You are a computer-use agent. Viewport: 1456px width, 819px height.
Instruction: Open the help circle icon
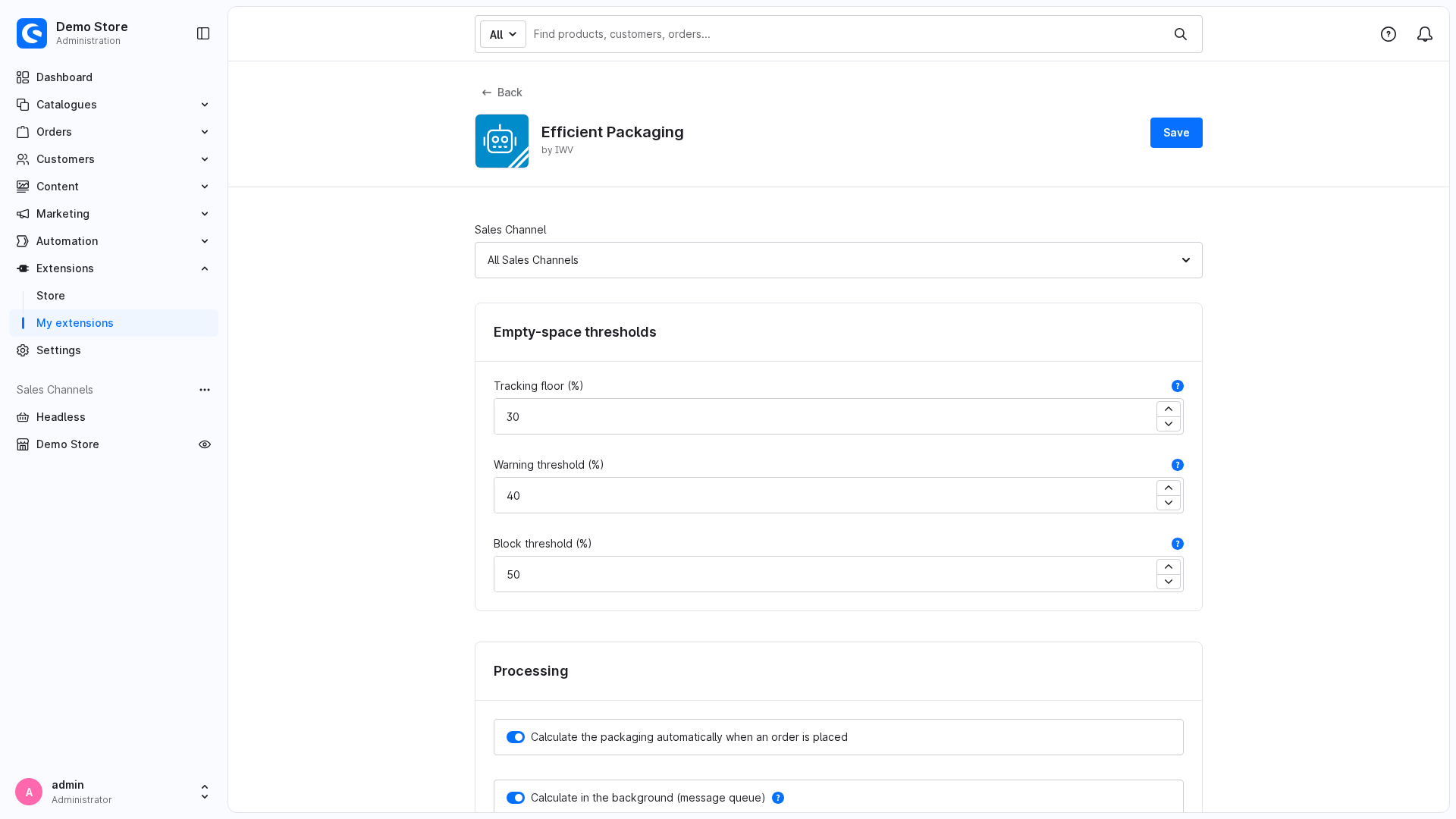pos(1389,34)
